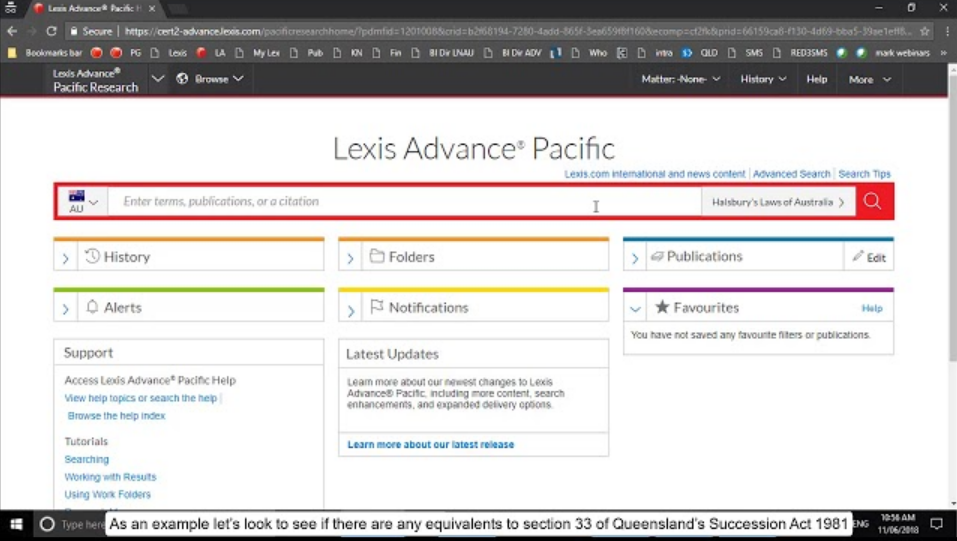
Task: Open the Advanced Search link
Action: [x=792, y=174]
